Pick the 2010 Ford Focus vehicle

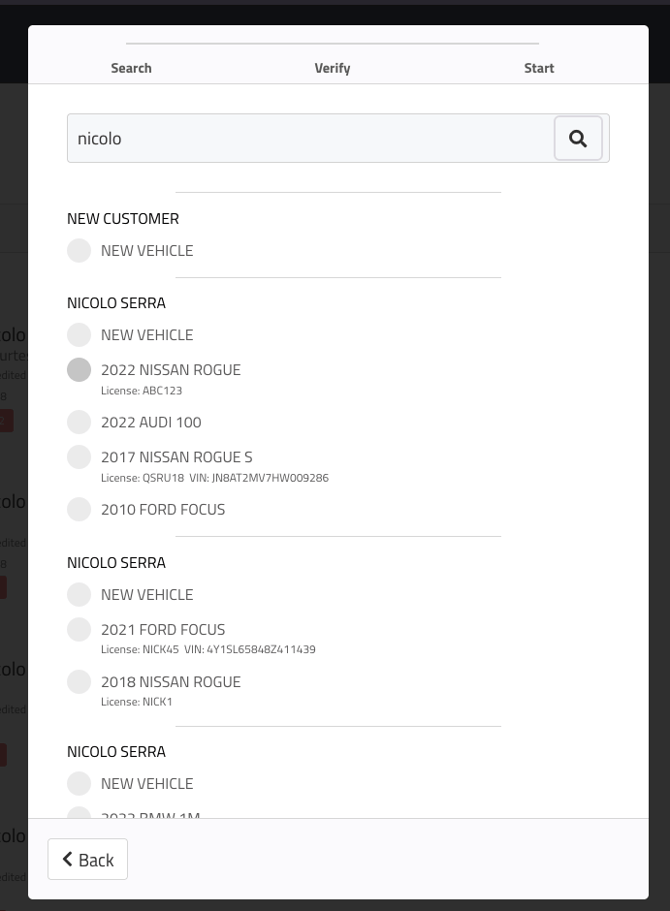(79, 509)
